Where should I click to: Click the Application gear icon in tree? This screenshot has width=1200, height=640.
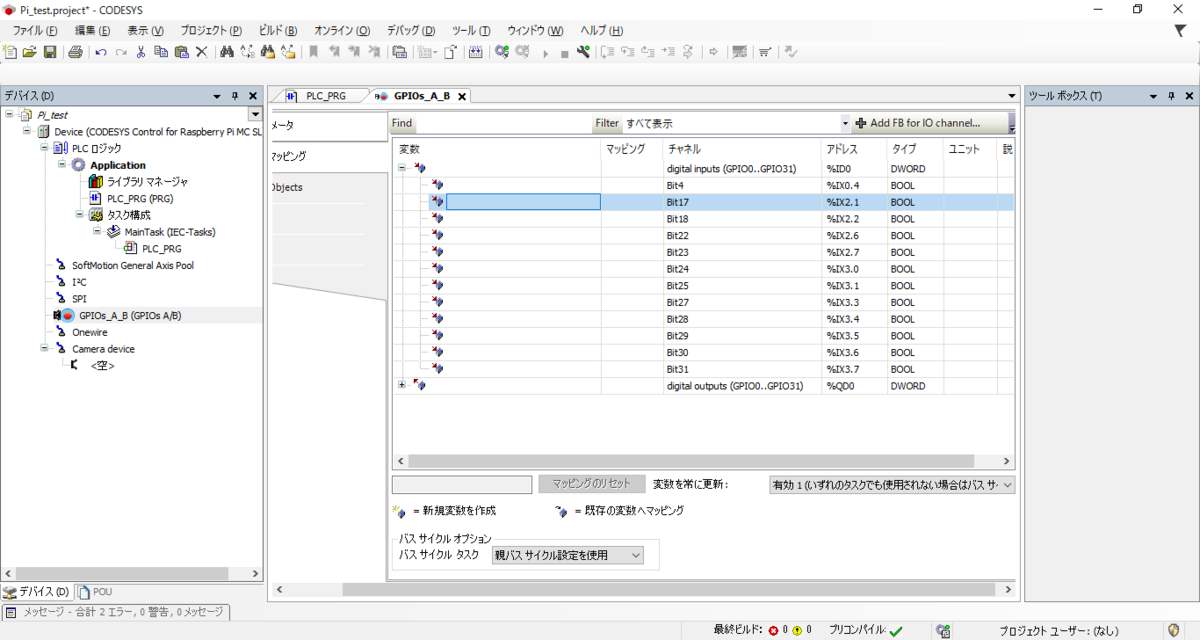[x=78, y=165]
